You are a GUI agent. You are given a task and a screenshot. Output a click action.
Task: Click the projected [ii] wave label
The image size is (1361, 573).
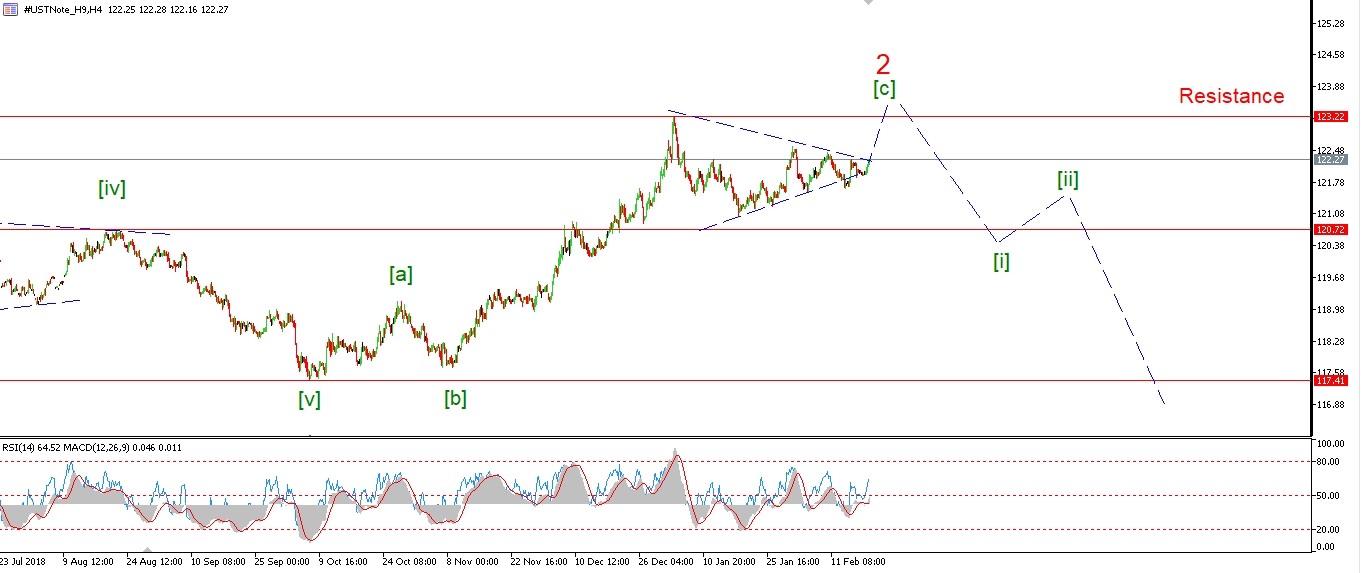[x=1068, y=180]
